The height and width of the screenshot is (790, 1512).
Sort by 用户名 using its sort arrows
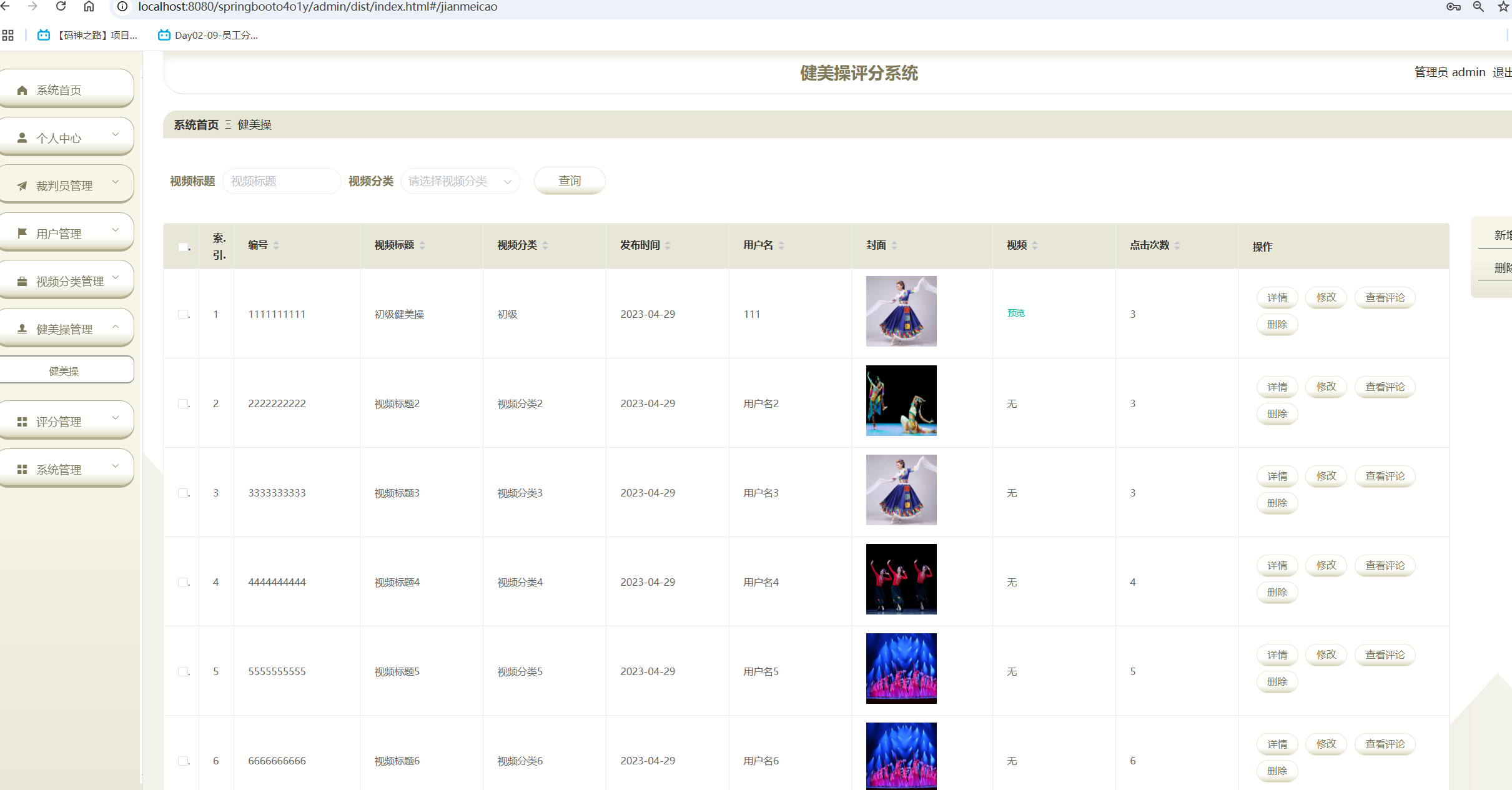[x=781, y=245]
